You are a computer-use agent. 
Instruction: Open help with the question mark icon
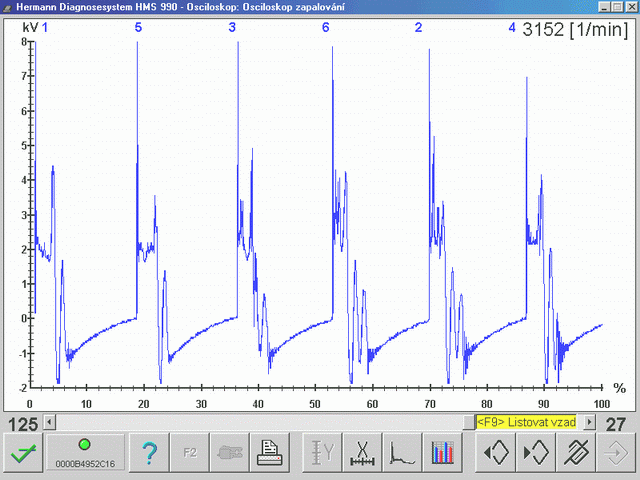tap(149, 453)
